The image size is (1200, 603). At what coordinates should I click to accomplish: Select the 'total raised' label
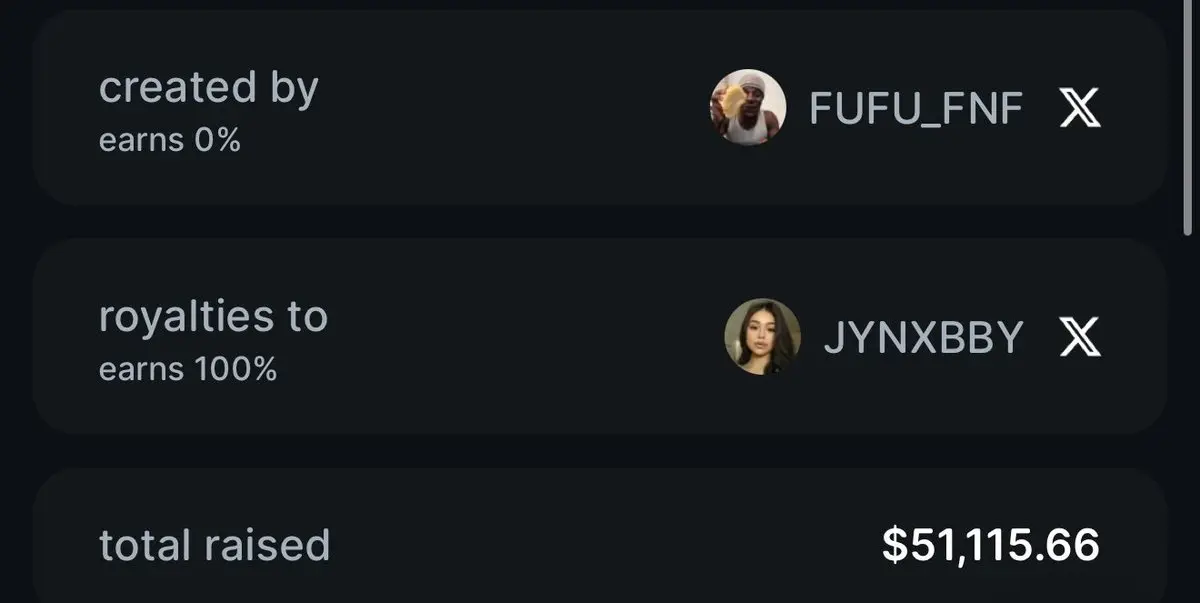214,545
